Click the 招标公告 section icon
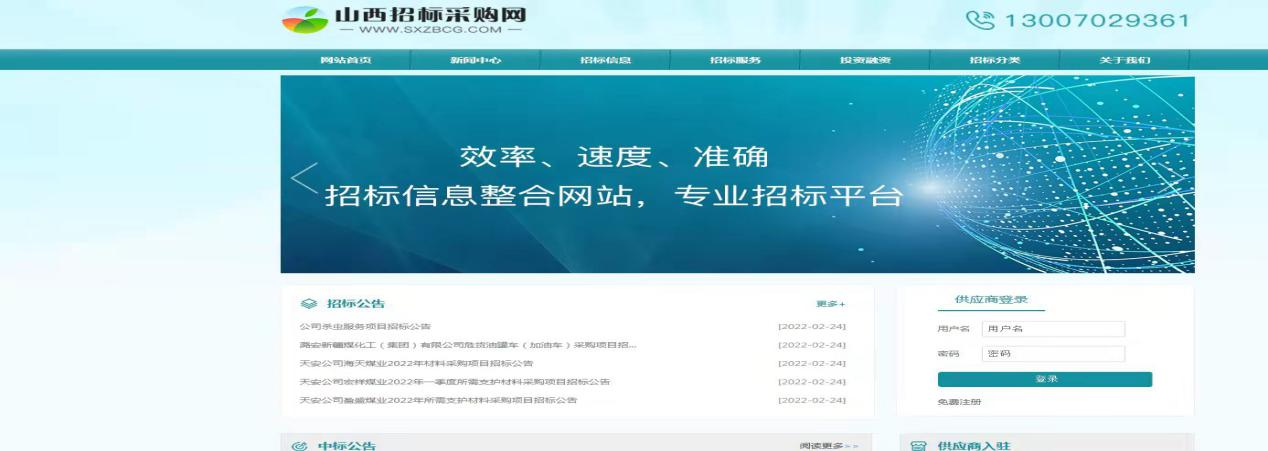This screenshot has width=1268, height=451. tap(308, 304)
